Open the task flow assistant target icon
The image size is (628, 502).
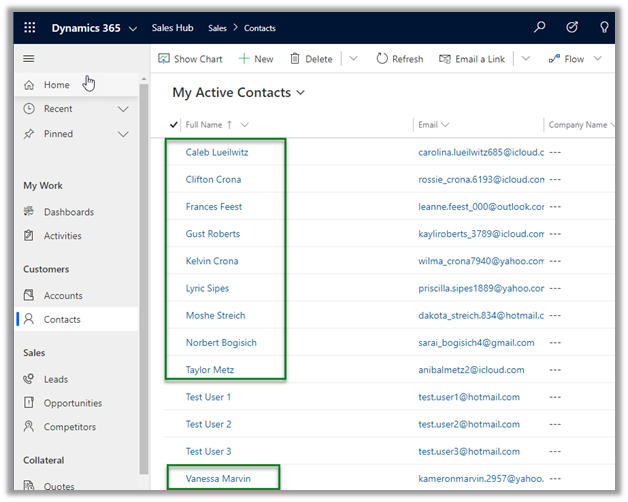tap(572, 28)
